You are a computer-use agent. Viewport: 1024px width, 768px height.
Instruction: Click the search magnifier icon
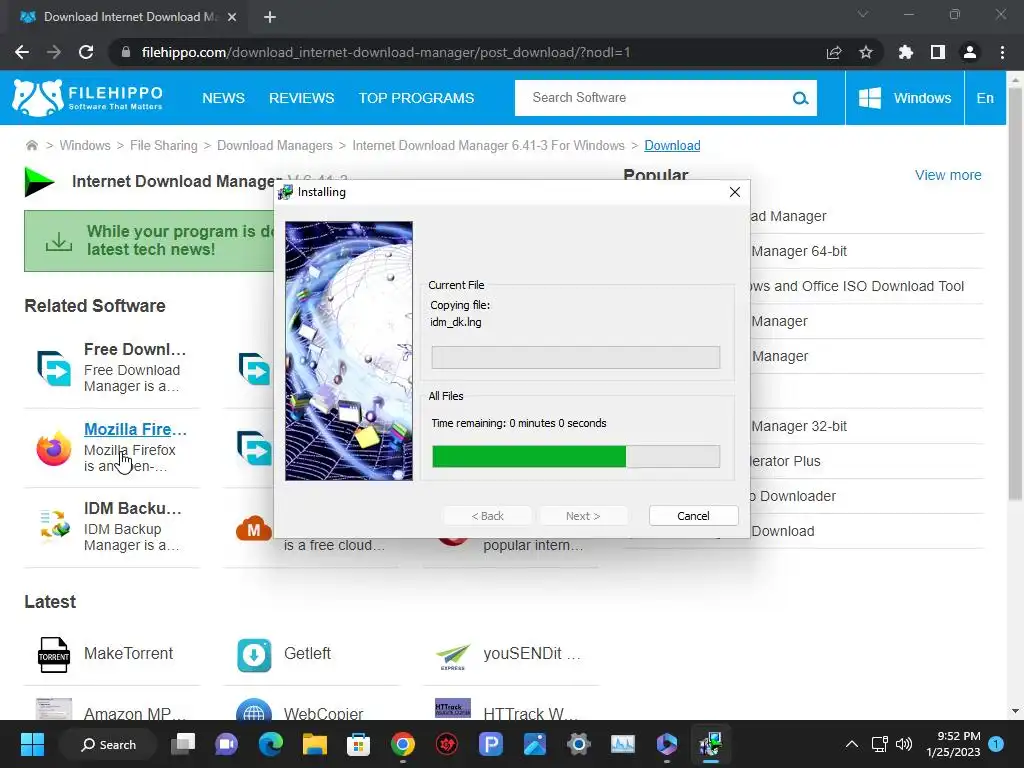point(800,98)
